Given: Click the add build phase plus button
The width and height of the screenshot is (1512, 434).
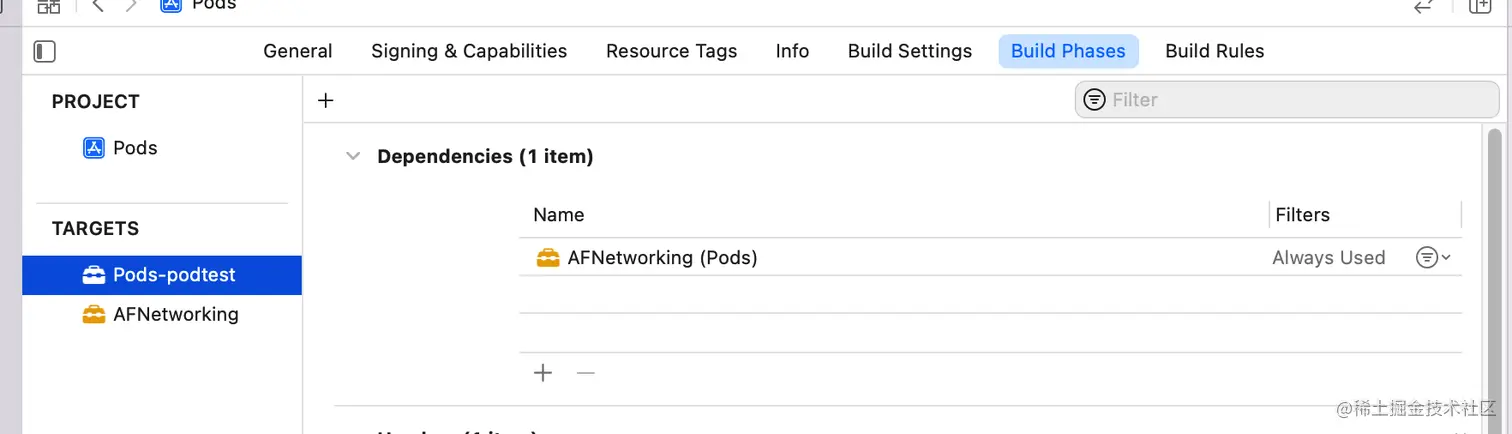Looking at the screenshot, I should [x=325, y=100].
